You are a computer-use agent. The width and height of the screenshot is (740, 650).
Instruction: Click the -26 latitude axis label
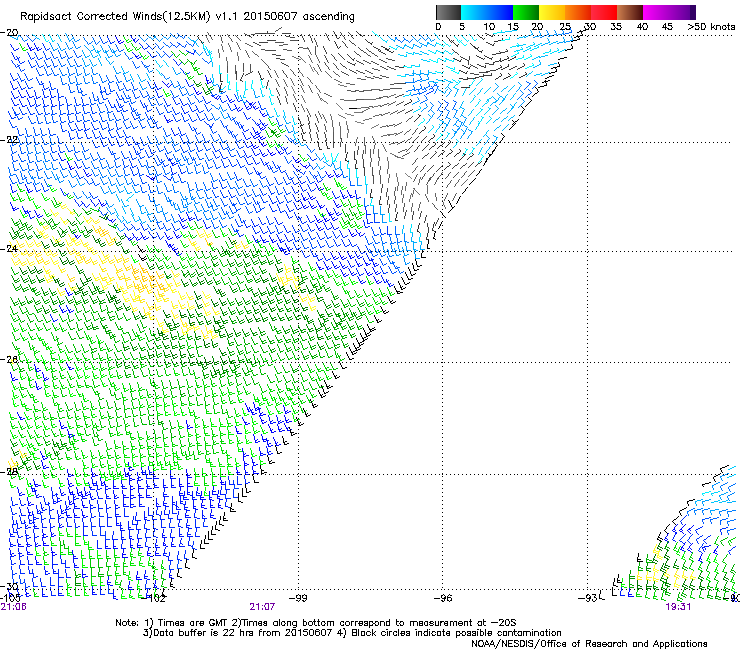(x=9, y=360)
